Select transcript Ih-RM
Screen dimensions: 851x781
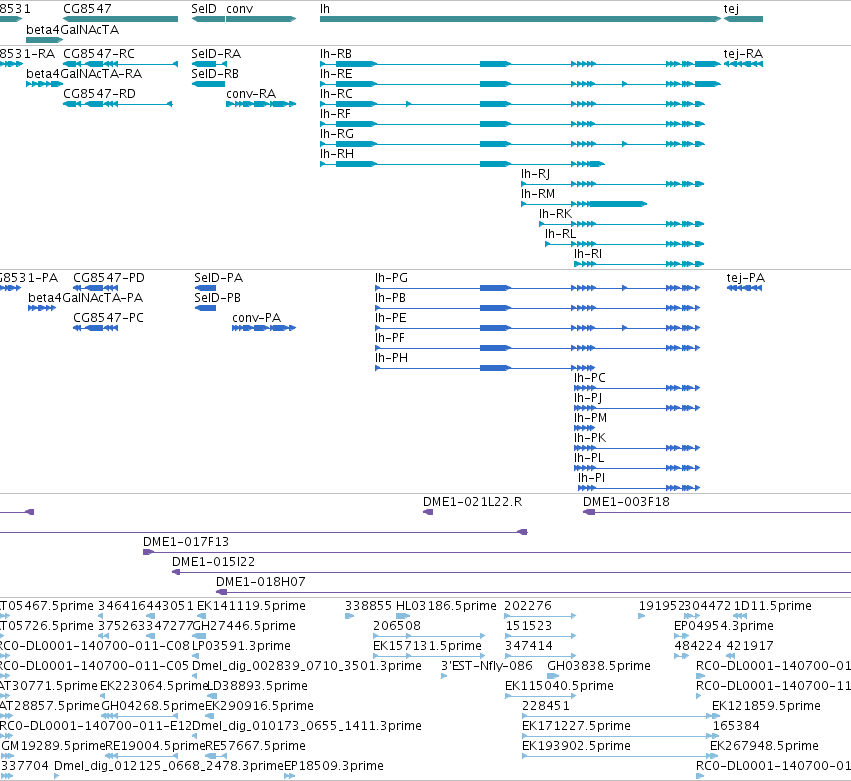click(x=584, y=204)
